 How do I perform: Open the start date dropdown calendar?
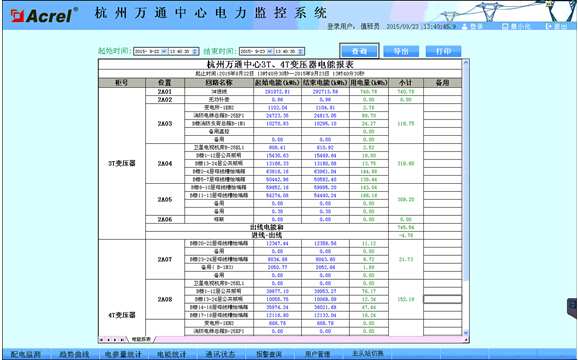[164, 51]
